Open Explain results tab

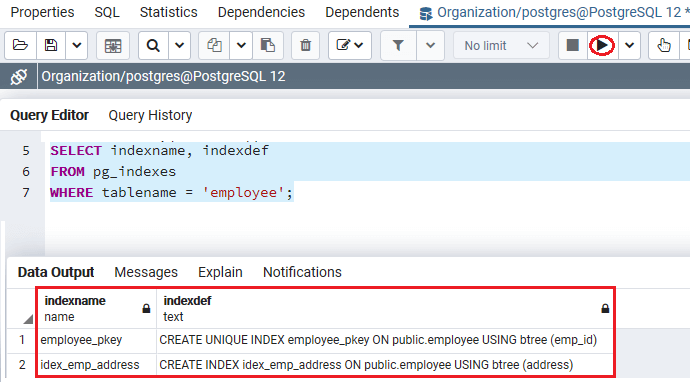pos(220,272)
